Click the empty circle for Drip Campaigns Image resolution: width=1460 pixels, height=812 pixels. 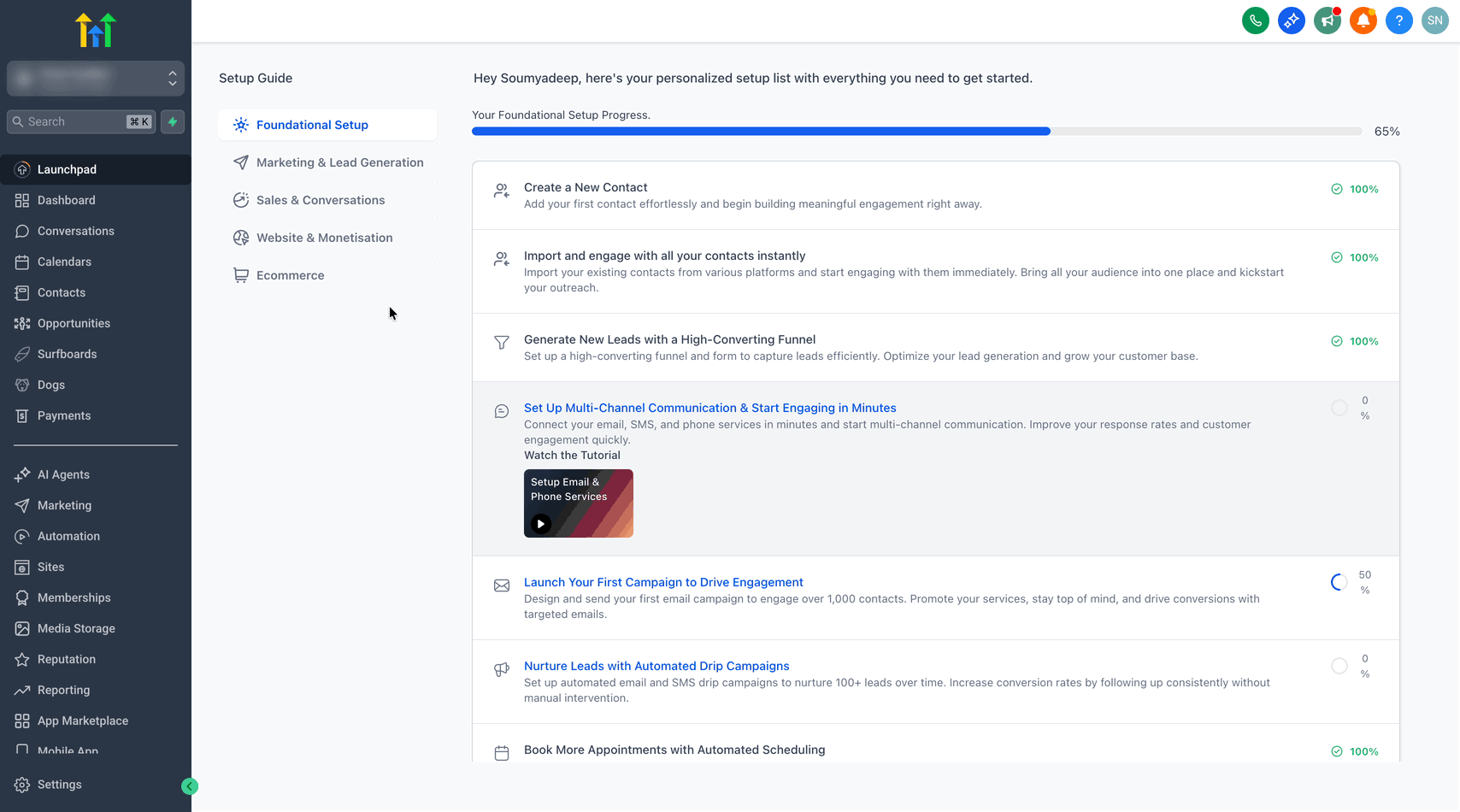(1339, 666)
